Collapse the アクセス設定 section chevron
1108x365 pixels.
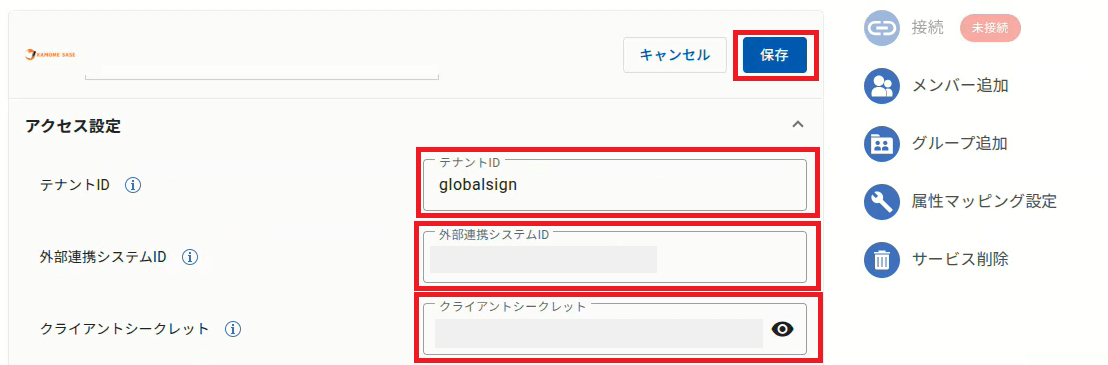coord(798,124)
